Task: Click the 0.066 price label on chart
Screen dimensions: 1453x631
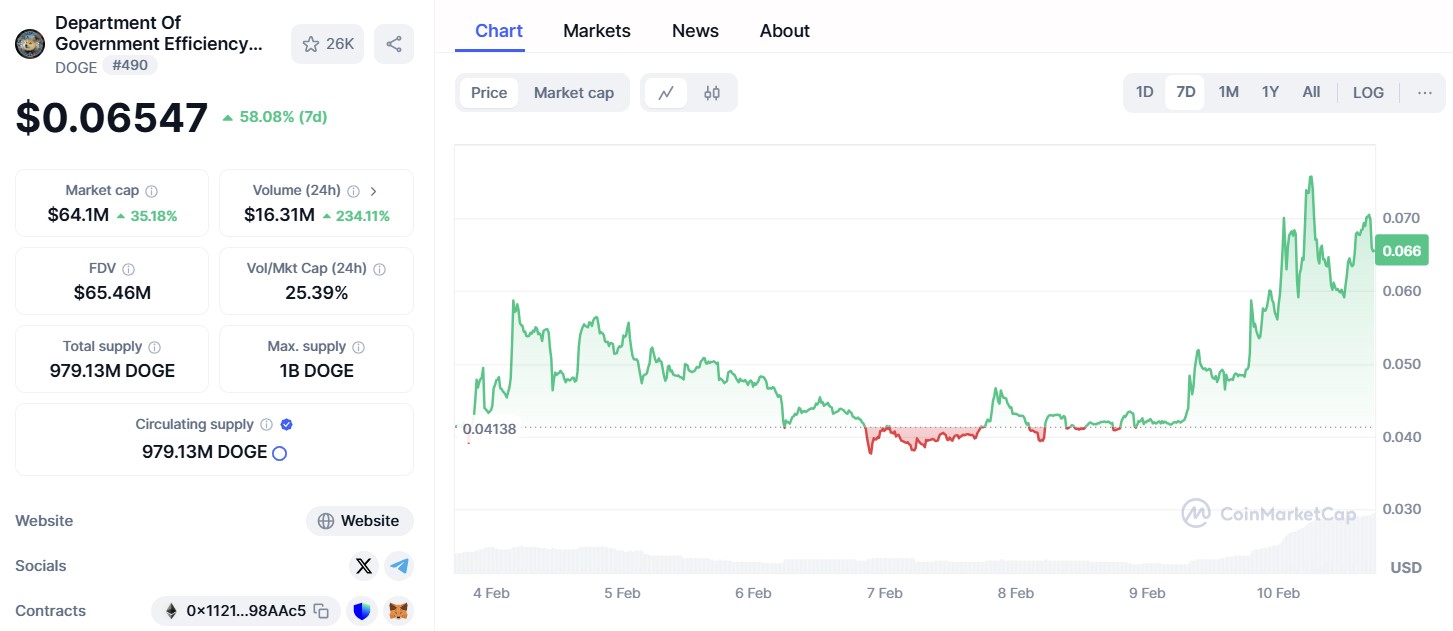Action: coord(1401,250)
